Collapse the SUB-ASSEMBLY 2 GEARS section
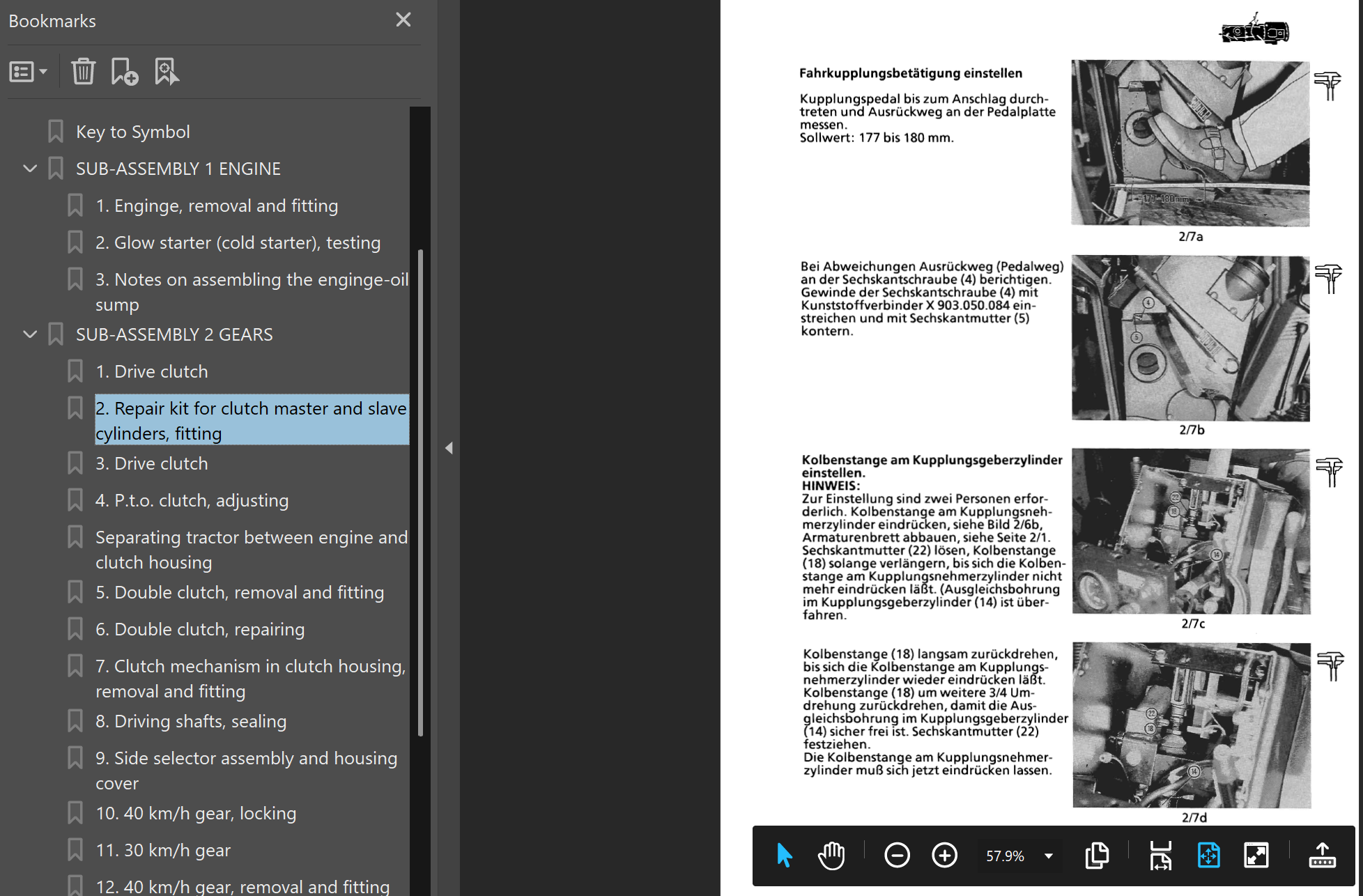 (30, 334)
